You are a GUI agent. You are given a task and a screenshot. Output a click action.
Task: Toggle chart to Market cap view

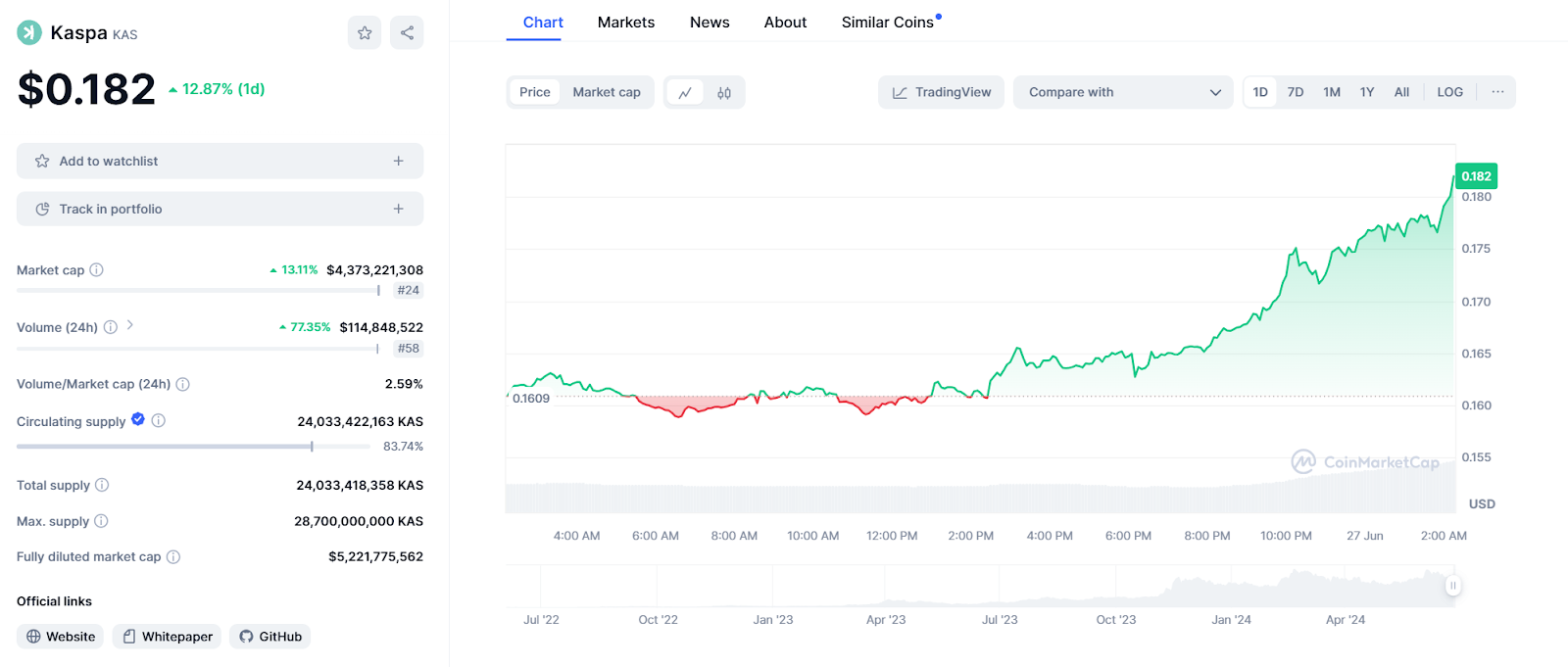[x=607, y=92]
